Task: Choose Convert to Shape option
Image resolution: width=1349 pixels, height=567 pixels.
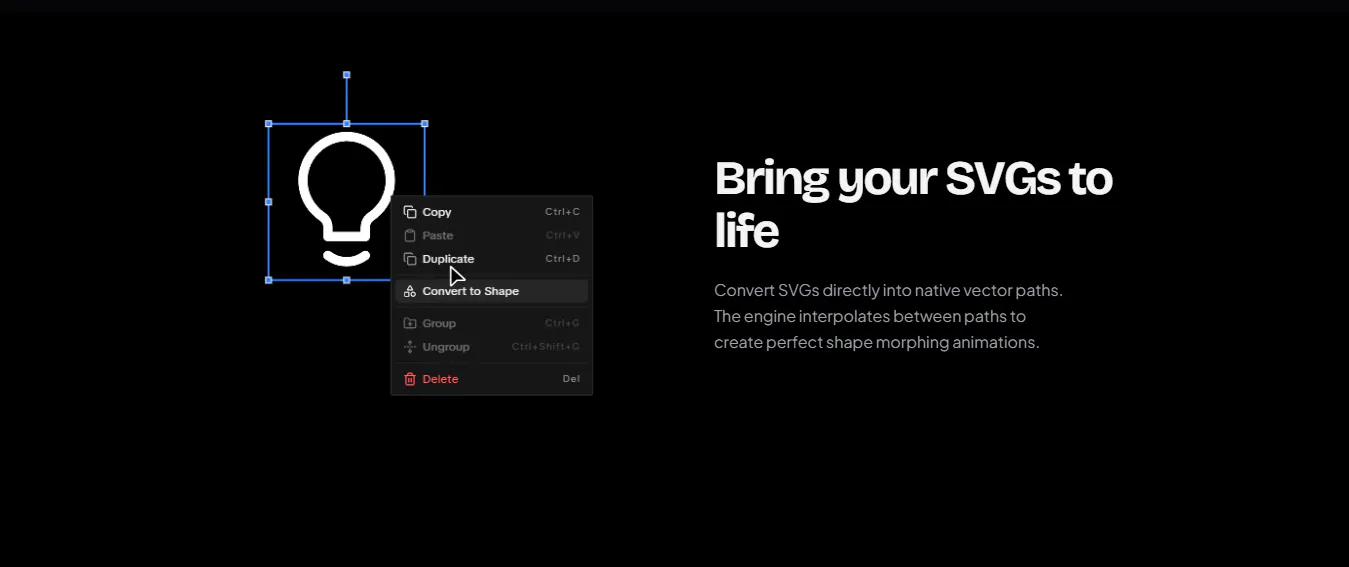Action: point(491,291)
